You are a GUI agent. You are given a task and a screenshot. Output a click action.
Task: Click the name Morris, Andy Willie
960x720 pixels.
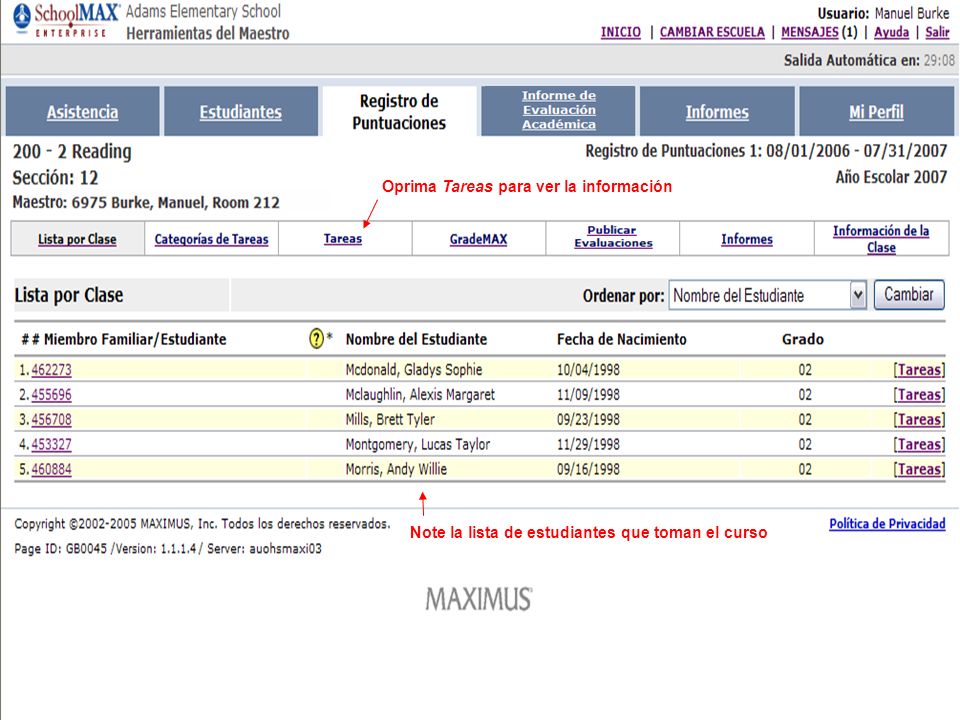click(x=396, y=469)
